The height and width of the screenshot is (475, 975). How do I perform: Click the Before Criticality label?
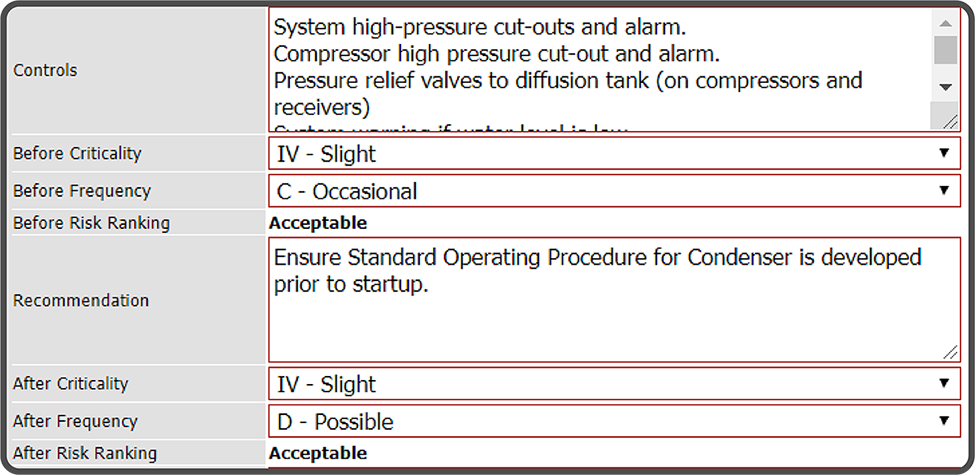(77, 154)
